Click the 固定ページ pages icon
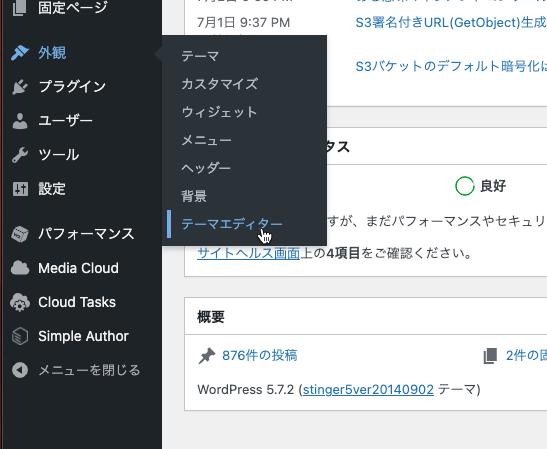This screenshot has width=547, height=449. click(x=20, y=8)
